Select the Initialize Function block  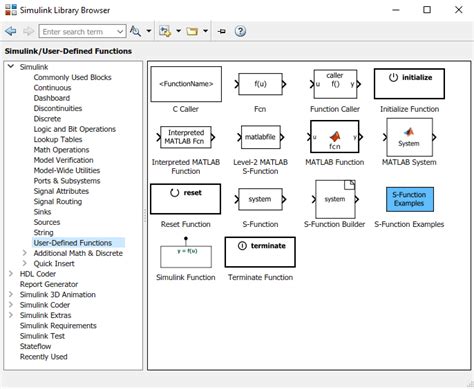(409, 84)
